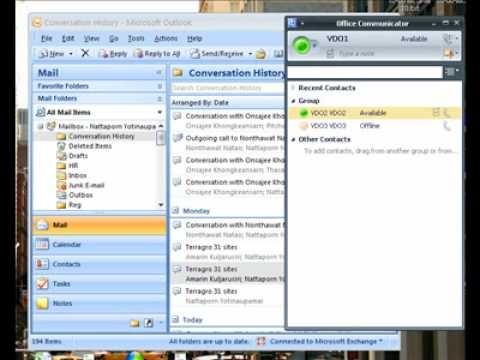Open the Conversation with Nonthawat message
Screen dimensions: 480x360
[228, 230]
